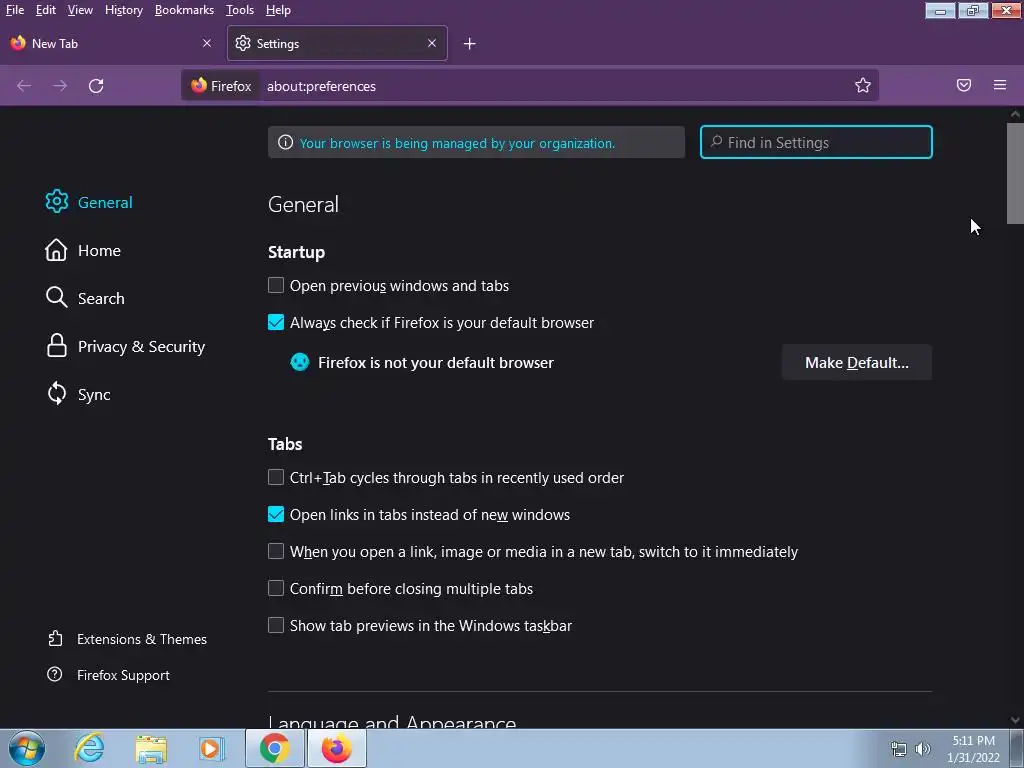This screenshot has width=1024, height=768.
Task: Click the scrollbar down arrow
Action: click(x=1015, y=720)
